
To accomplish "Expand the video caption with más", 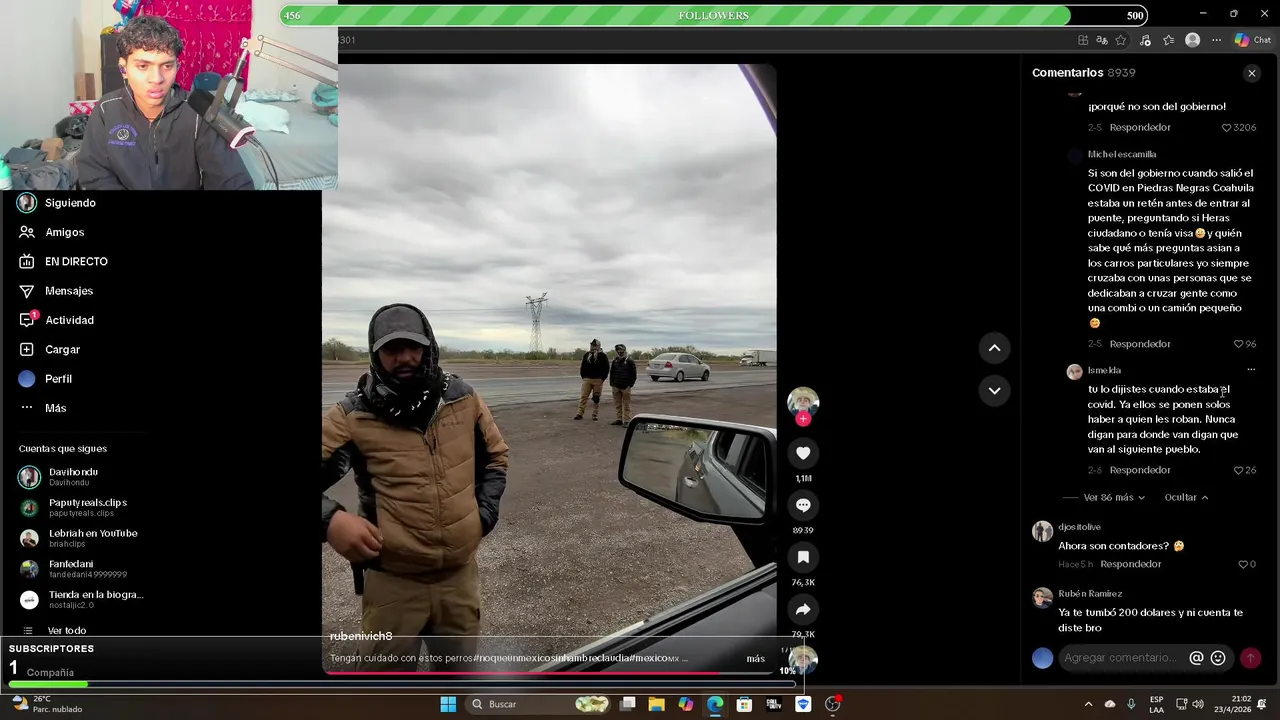I will point(755,658).
